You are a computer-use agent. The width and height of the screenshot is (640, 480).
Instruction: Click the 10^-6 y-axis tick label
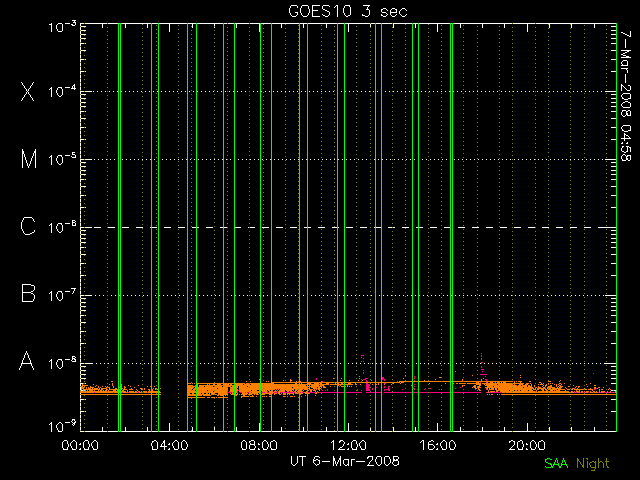[62, 227]
